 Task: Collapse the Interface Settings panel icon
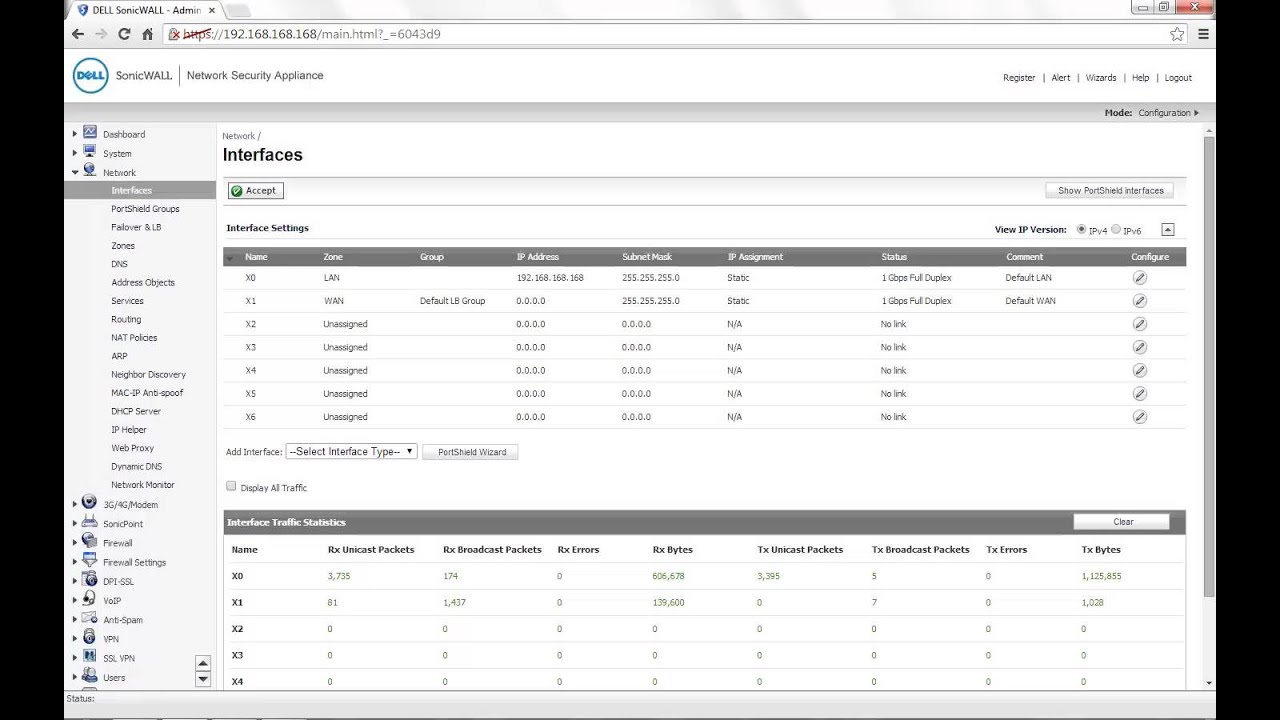pos(1167,230)
